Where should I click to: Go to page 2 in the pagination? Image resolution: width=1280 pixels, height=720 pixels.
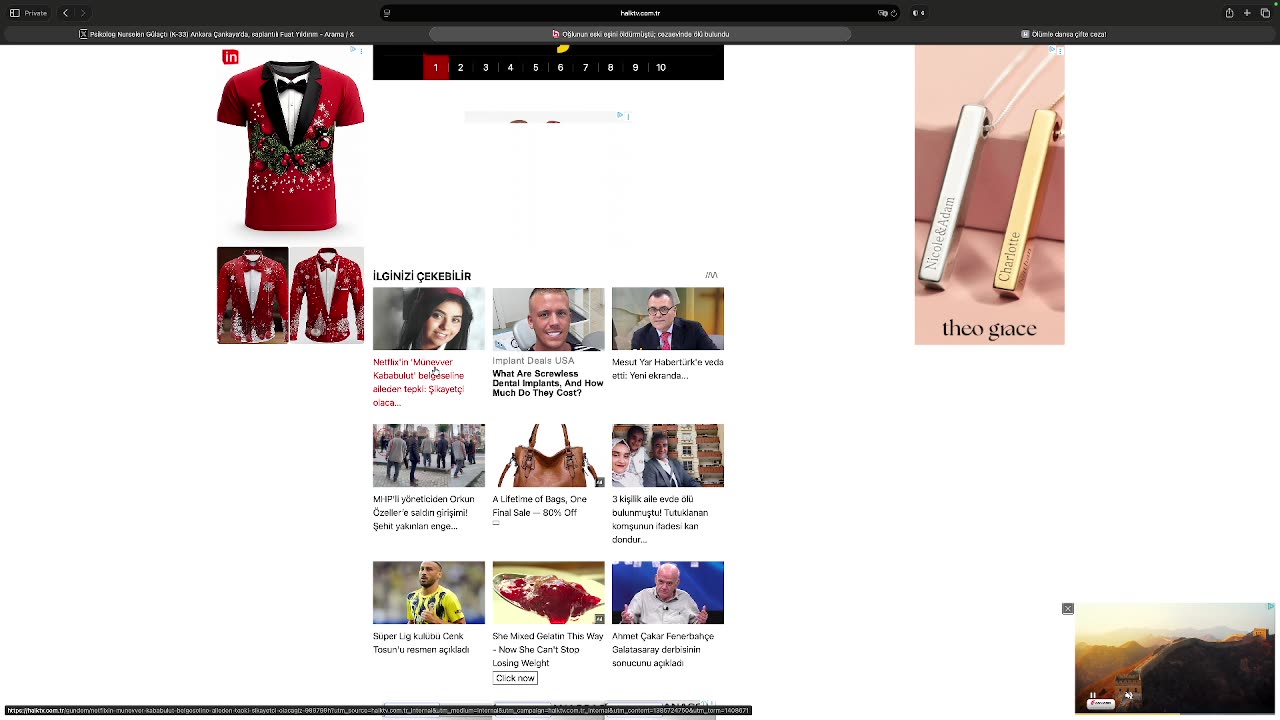[460, 67]
